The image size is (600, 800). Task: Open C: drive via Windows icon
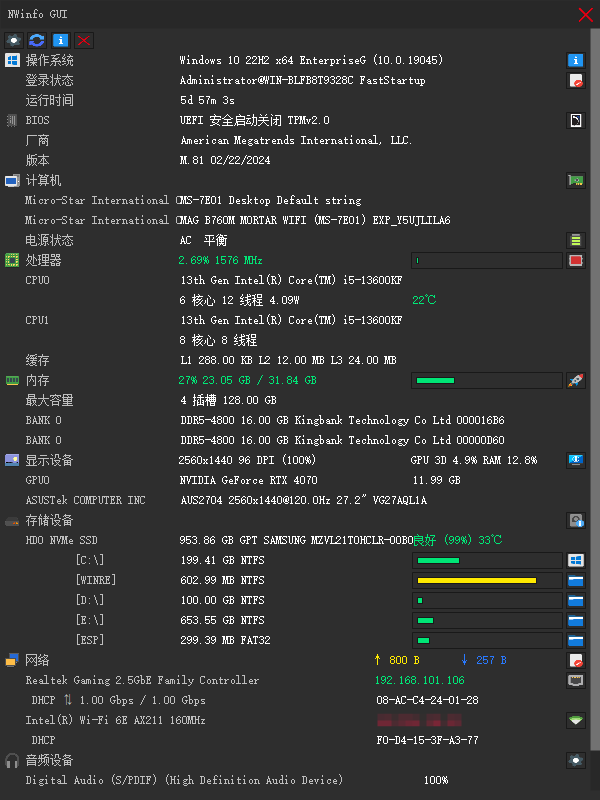[x=576, y=560]
